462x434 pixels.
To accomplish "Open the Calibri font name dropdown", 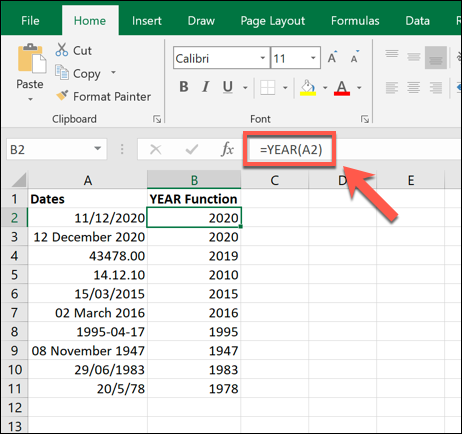I will (263, 58).
